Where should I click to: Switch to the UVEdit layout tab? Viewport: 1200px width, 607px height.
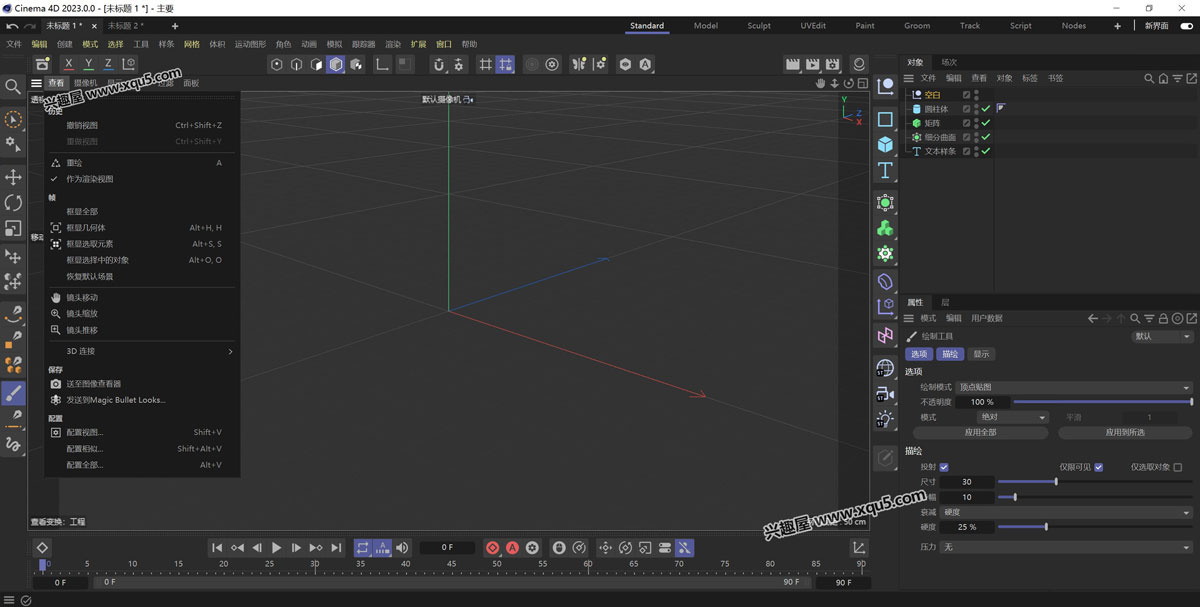tap(813, 25)
